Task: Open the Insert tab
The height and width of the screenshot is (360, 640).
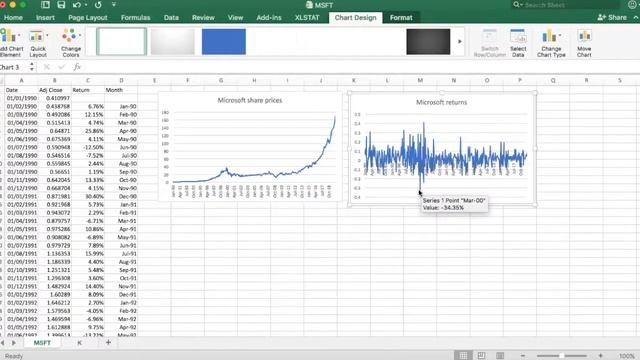Action: click(45, 18)
